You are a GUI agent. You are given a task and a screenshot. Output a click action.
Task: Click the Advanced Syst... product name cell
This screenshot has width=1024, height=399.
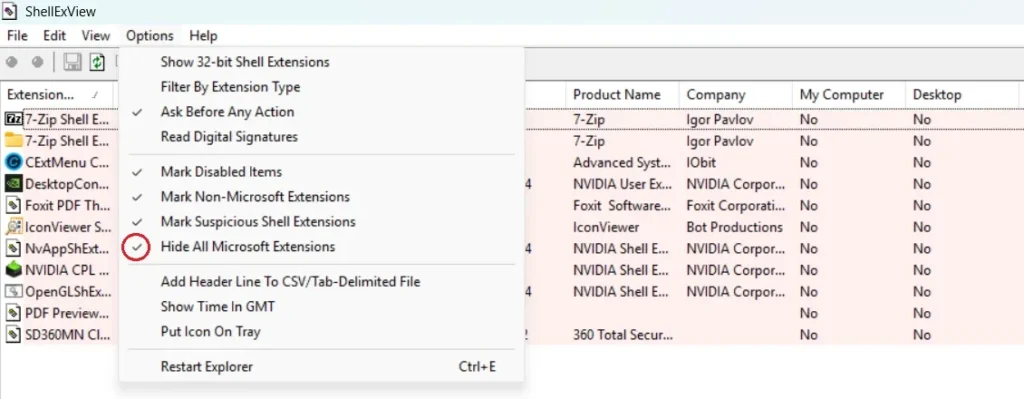point(621,162)
